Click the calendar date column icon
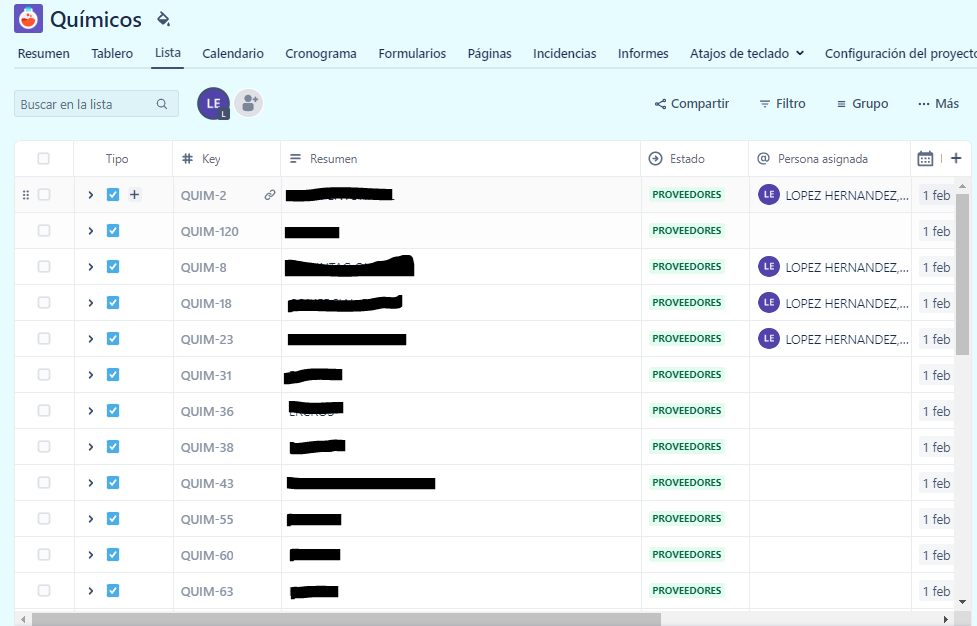The image size is (977, 626). click(x=925, y=159)
